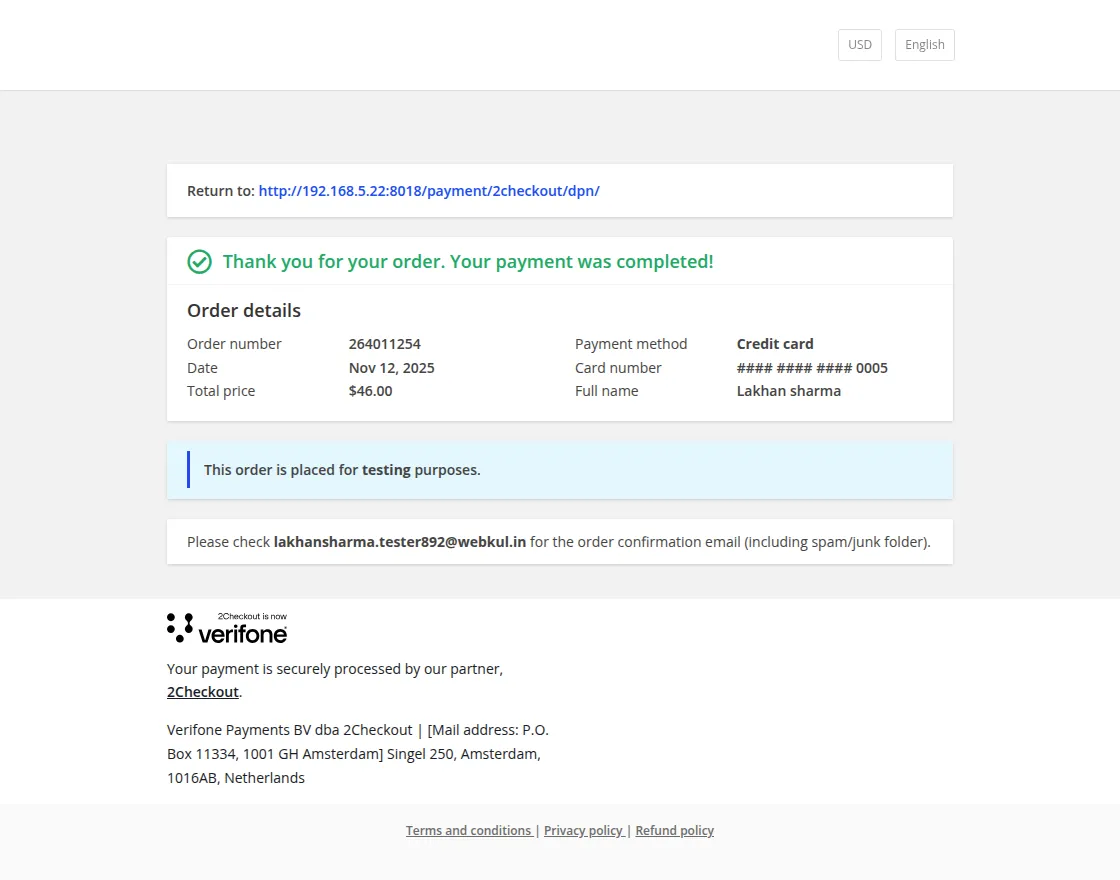Open the USD currency selector
This screenshot has width=1120, height=880.
pyautogui.click(x=859, y=44)
